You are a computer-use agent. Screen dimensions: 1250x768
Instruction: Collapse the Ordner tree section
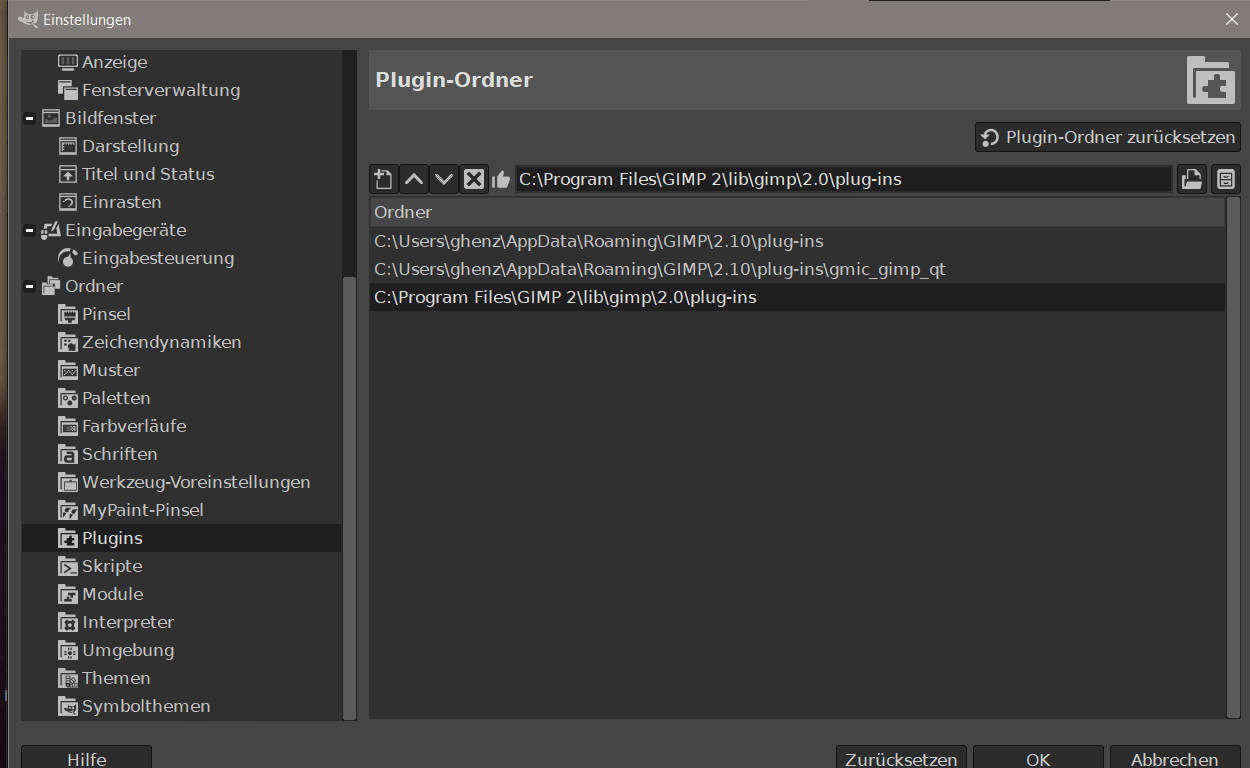30,286
